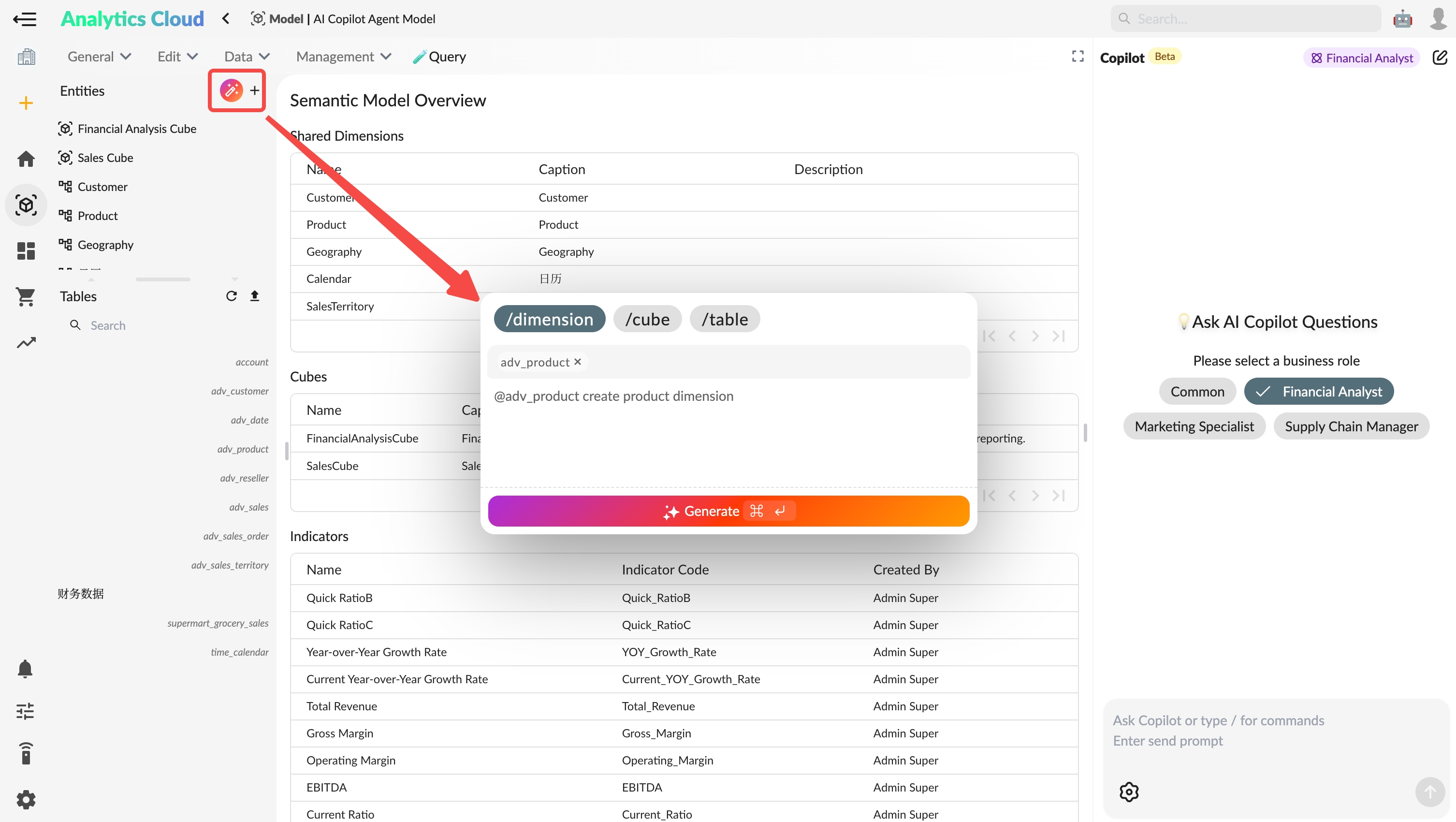Upload data via the Tables upload icon
Viewport: 1456px width, 822px height.
pos(254,295)
